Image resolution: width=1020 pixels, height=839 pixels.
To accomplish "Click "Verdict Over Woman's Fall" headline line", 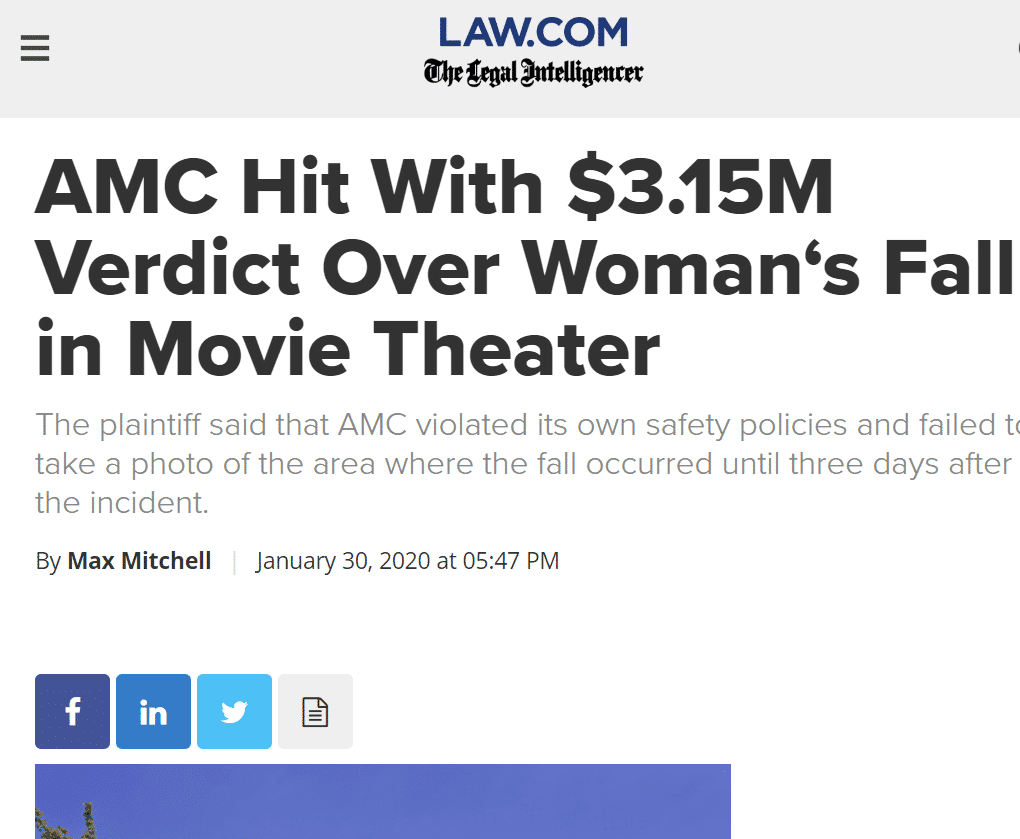I will [524, 267].
